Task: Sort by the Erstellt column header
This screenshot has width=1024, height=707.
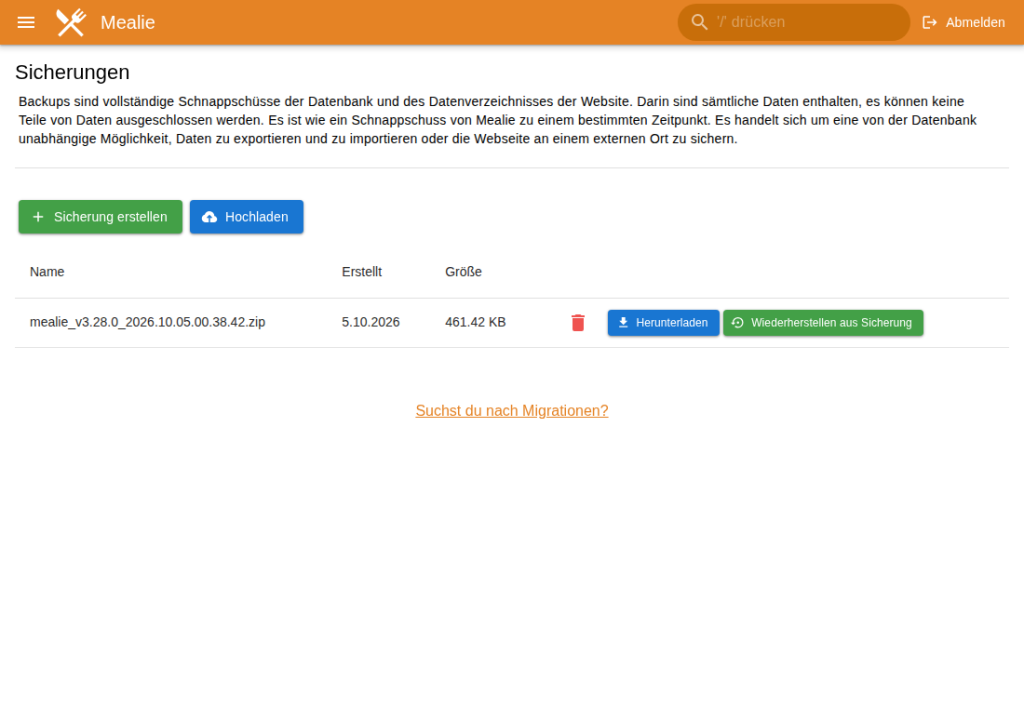Action: [362, 272]
